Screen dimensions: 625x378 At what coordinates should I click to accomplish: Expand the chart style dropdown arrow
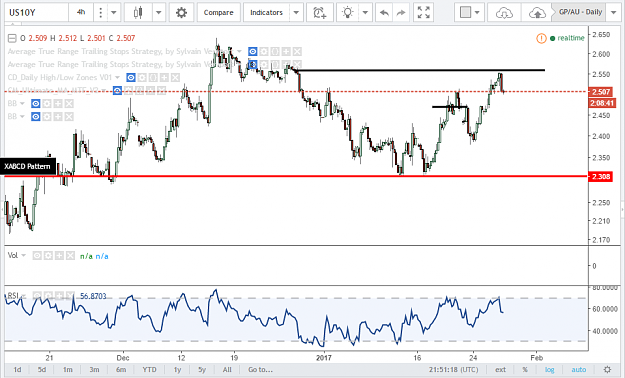tap(158, 13)
